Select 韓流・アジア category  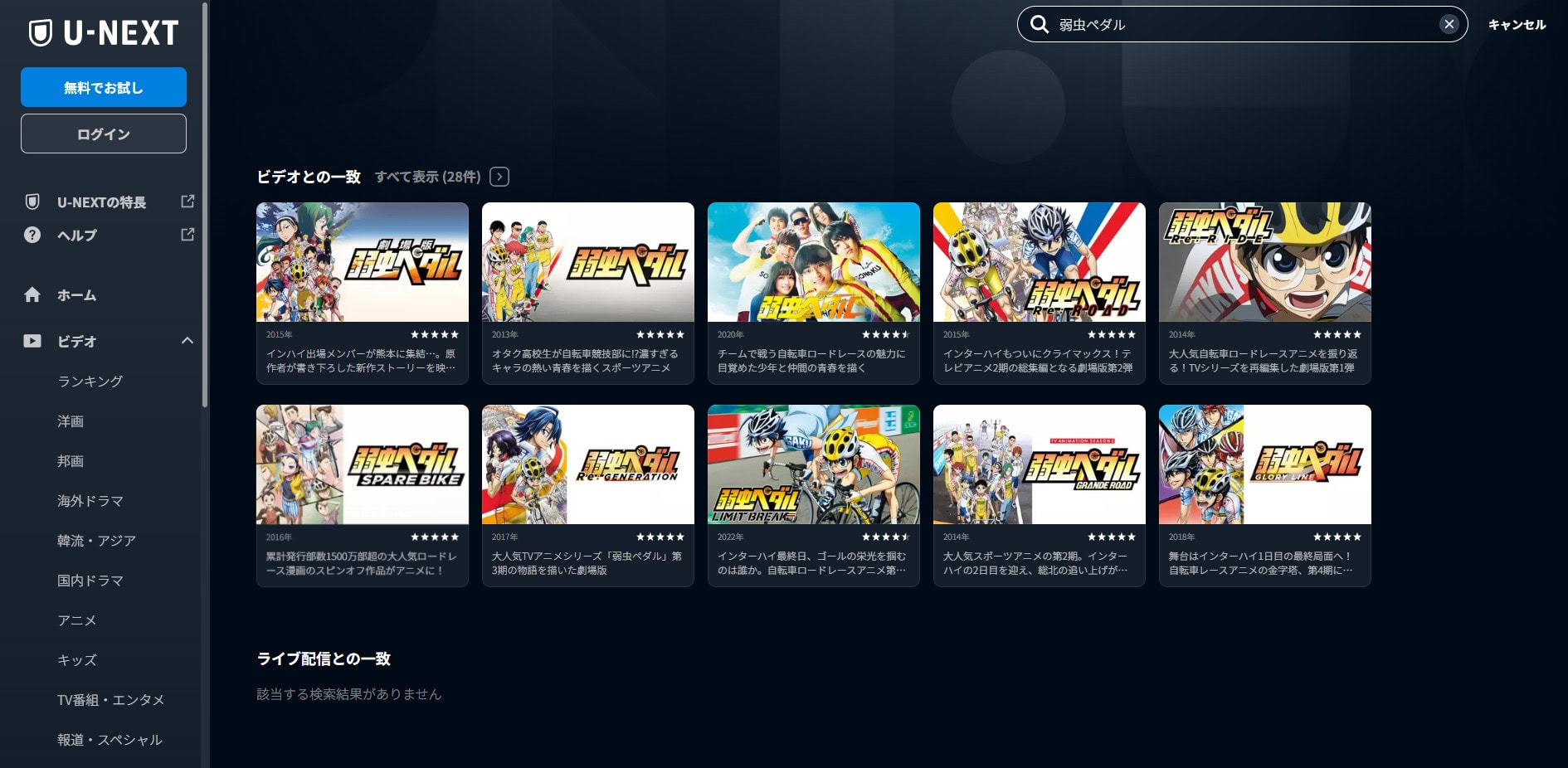click(x=96, y=541)
